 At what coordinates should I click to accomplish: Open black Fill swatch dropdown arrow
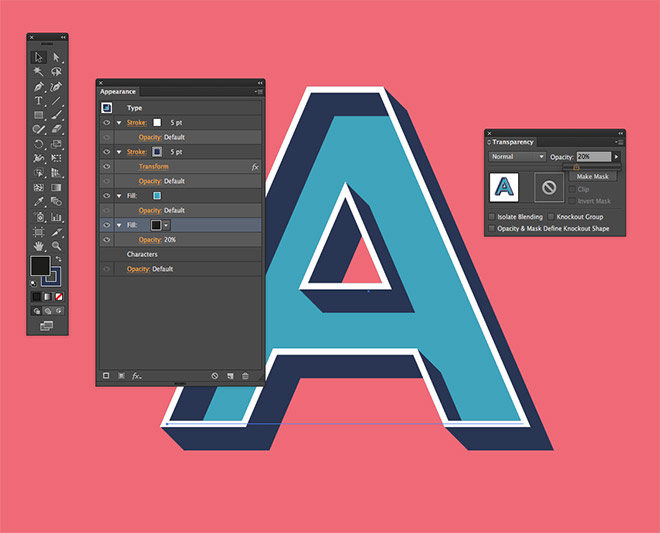click(166, 225)
